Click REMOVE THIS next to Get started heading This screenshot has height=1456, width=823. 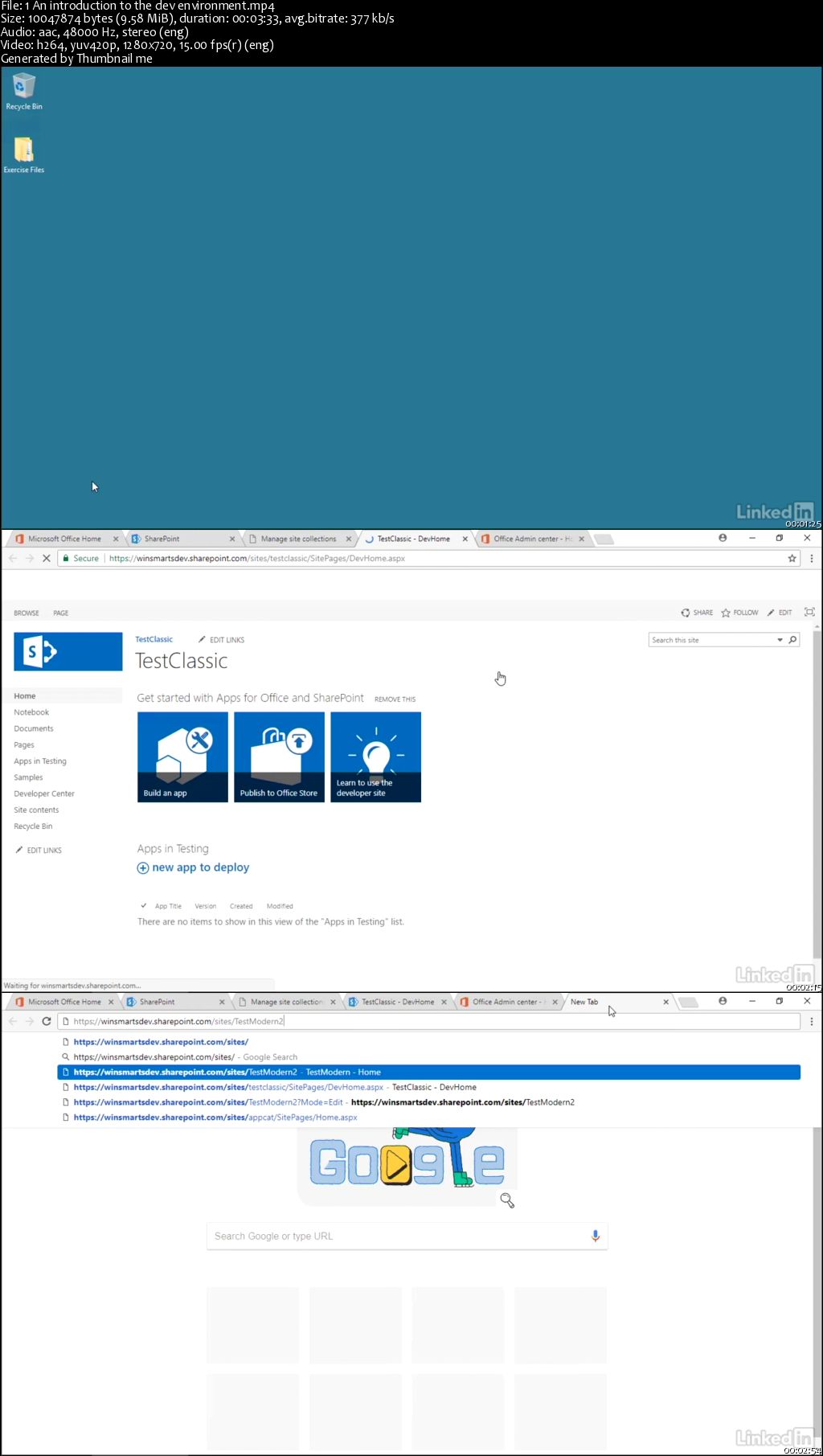point(395,699)
